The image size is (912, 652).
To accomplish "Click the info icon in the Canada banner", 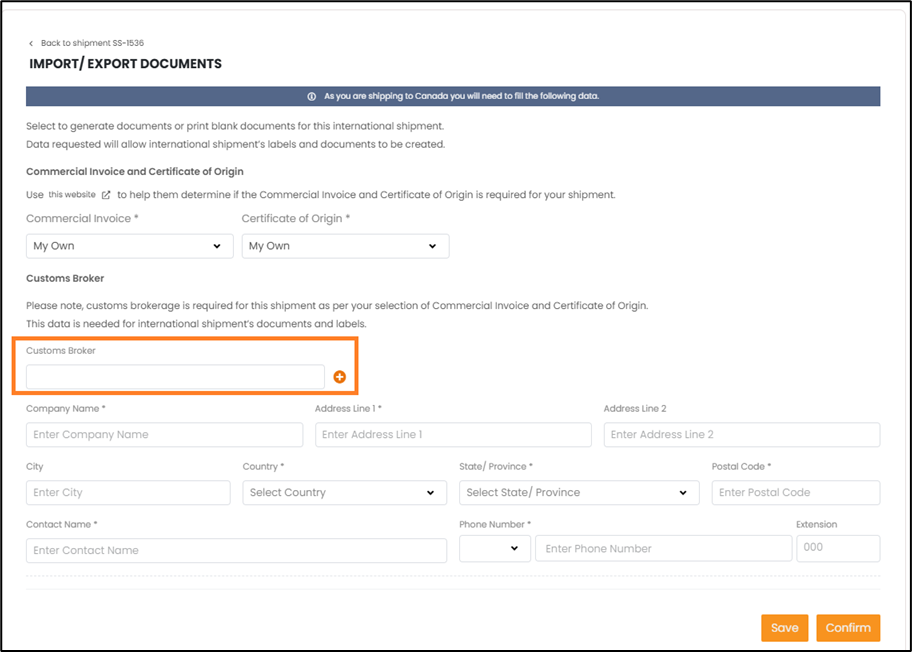I will click(312, 96).
